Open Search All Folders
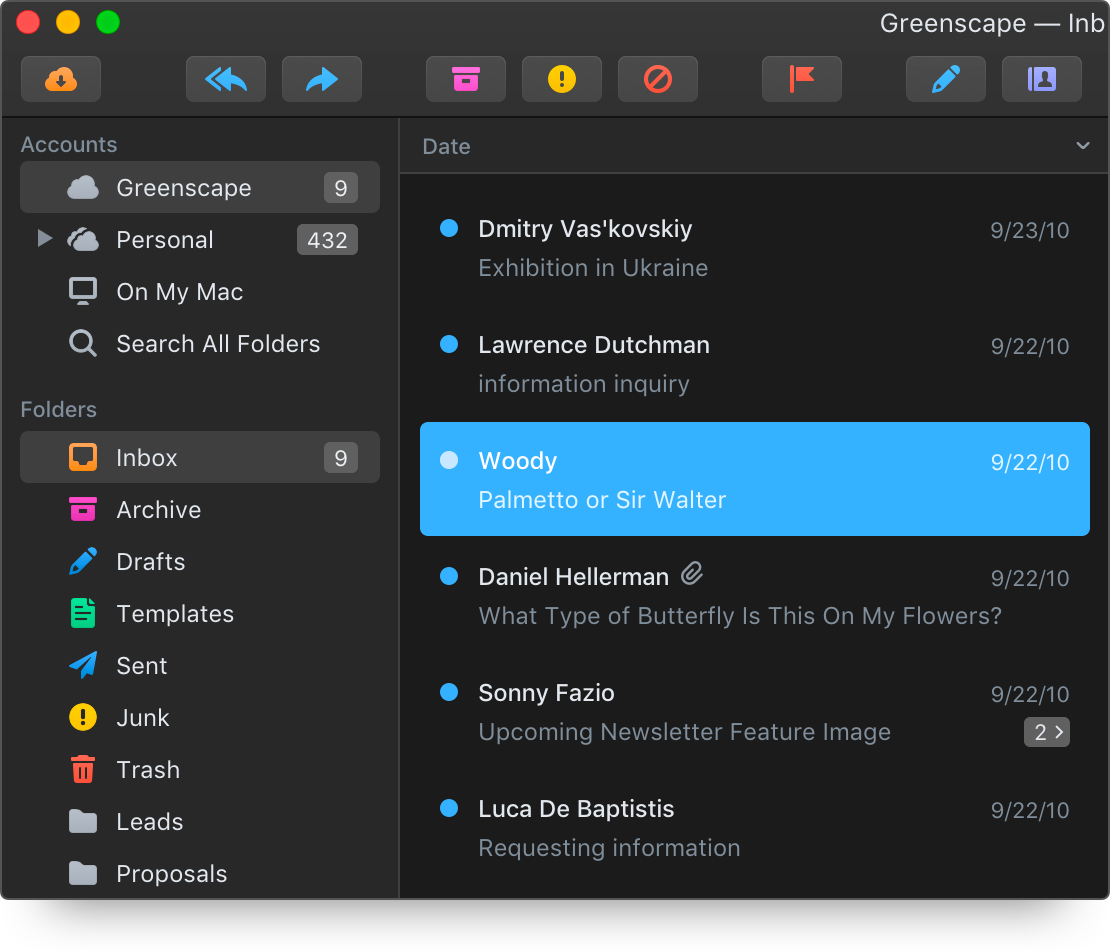The image size is (1110, 952). (219, 343)
